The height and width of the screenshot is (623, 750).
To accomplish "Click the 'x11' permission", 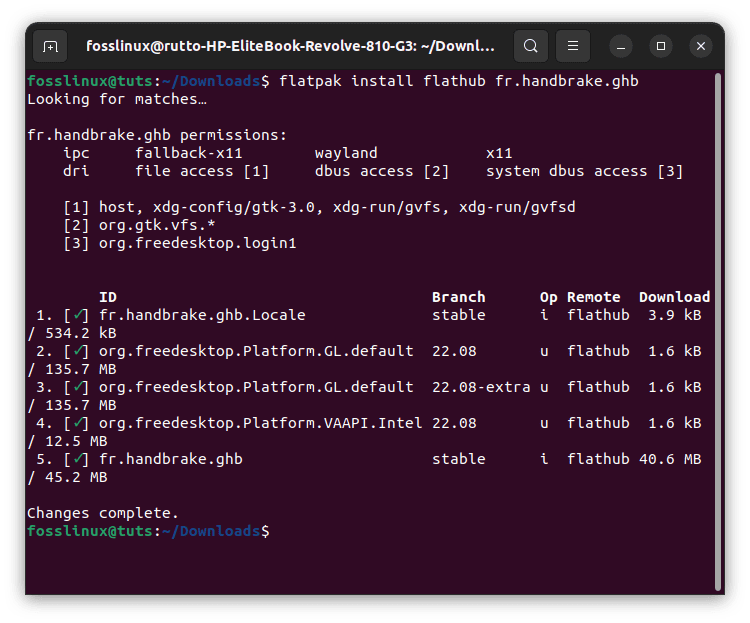I will 499,154.
